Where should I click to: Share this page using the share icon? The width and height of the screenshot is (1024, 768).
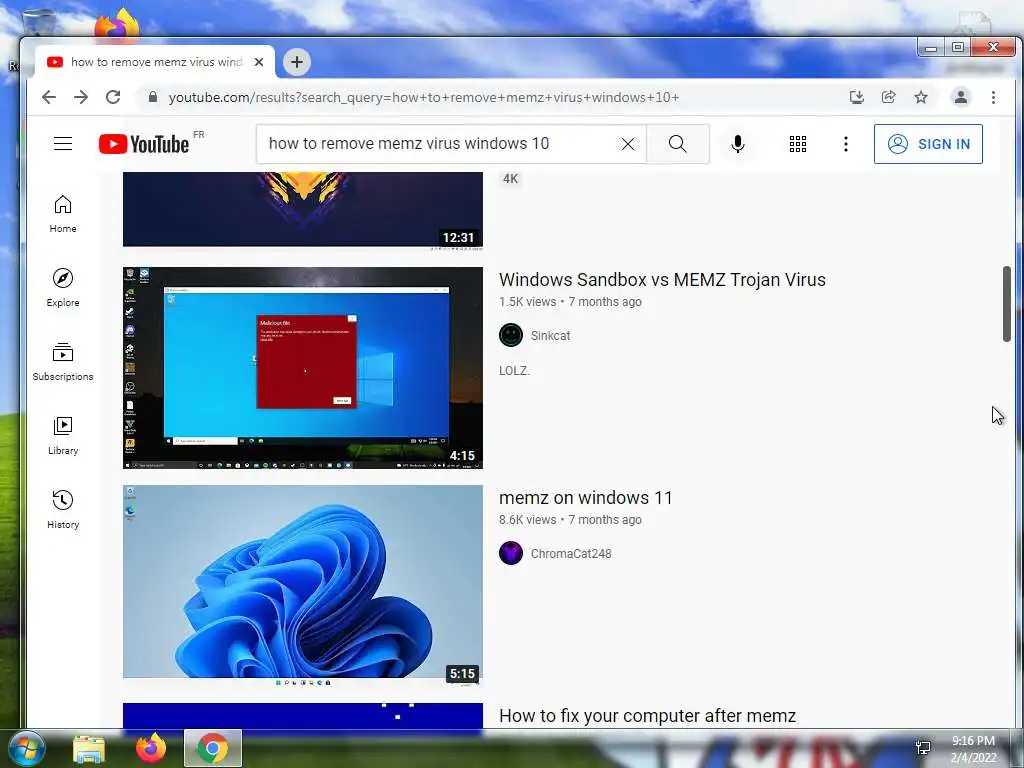point(889,97)
